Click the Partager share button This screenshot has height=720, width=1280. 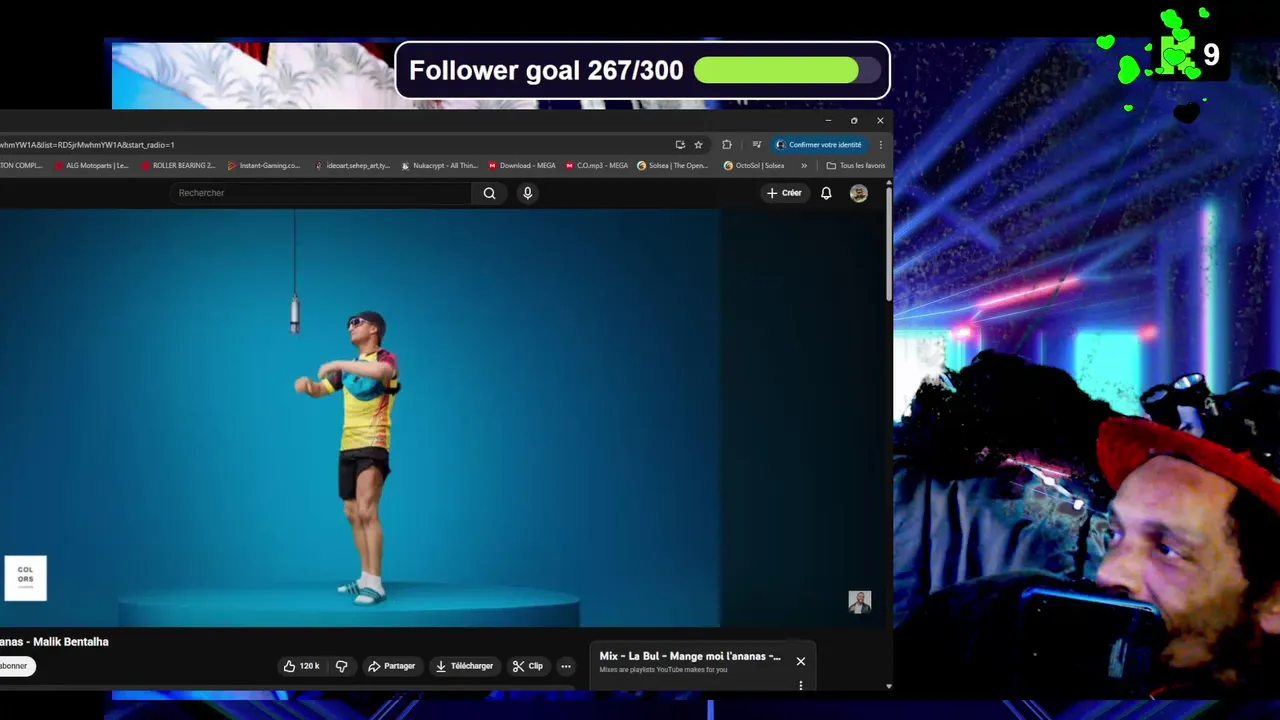(391, 666)
